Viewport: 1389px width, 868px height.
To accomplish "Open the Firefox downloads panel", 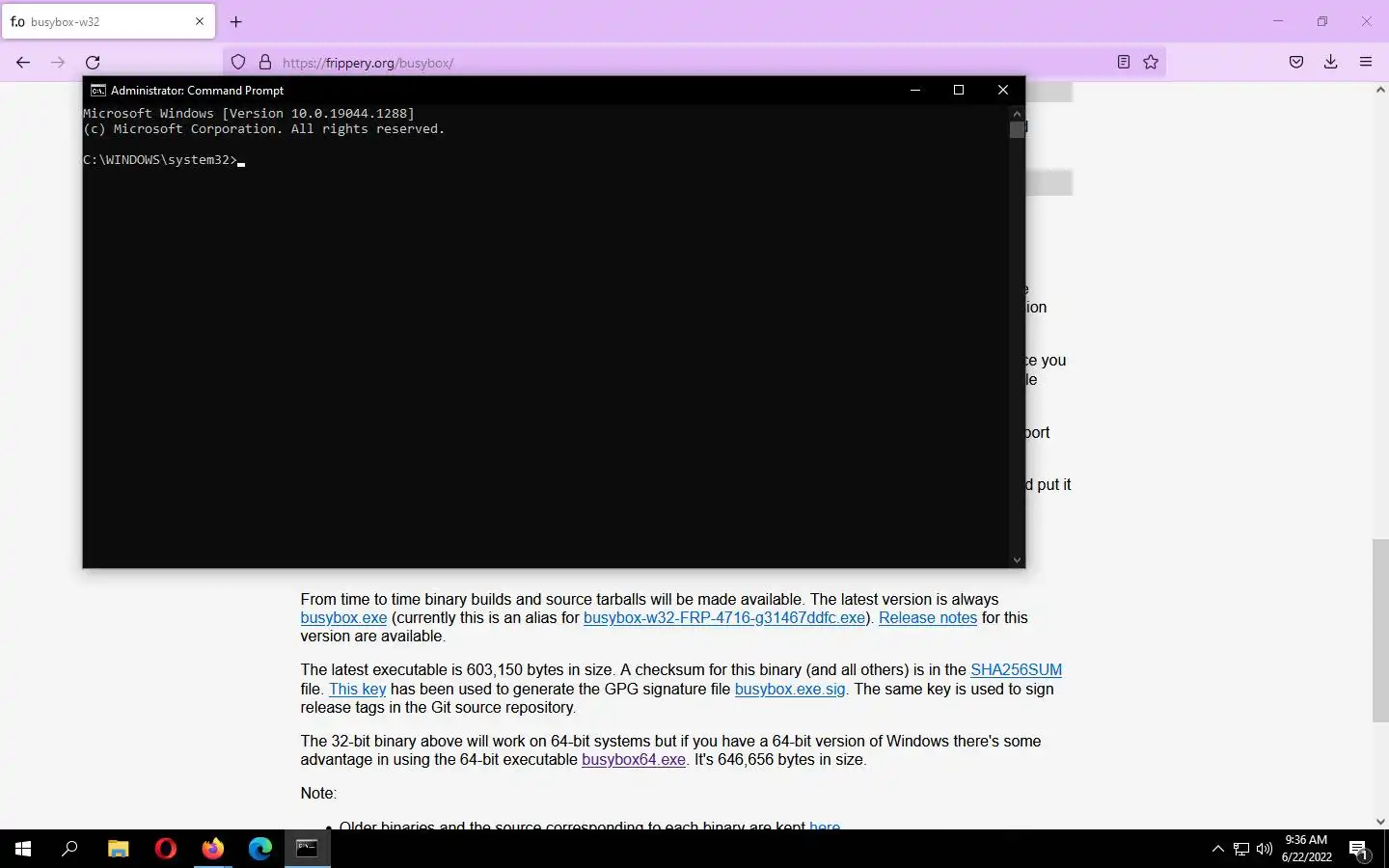I will pos(1331,63).
